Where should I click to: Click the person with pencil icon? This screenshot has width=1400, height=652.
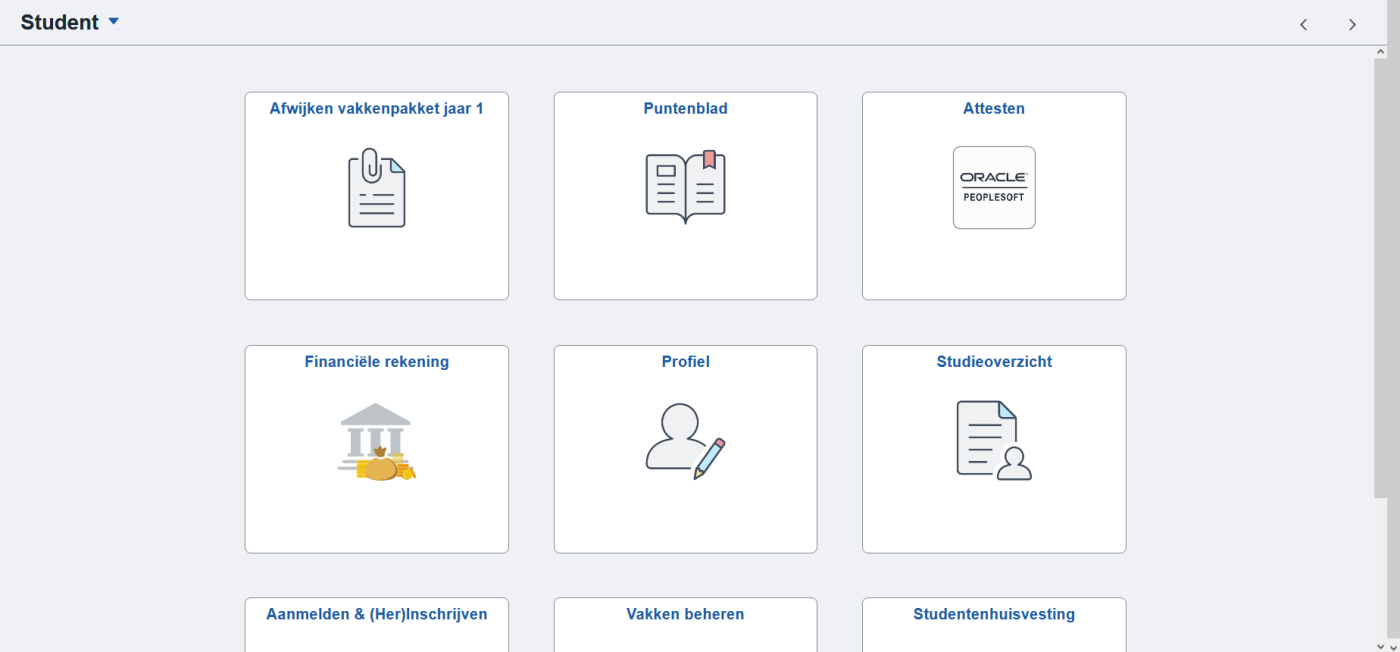685,441
